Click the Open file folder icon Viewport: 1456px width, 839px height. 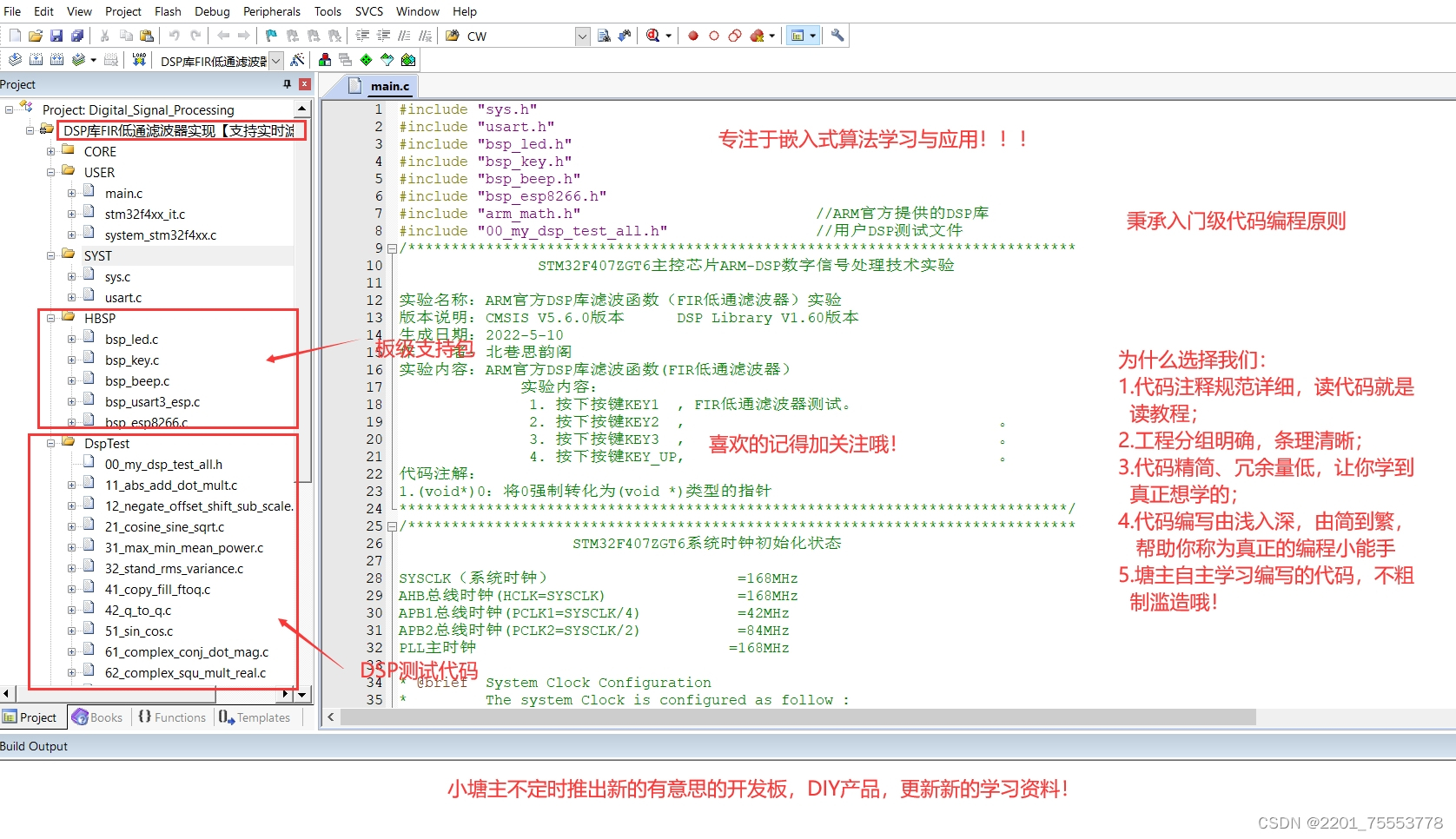[36, 36]
